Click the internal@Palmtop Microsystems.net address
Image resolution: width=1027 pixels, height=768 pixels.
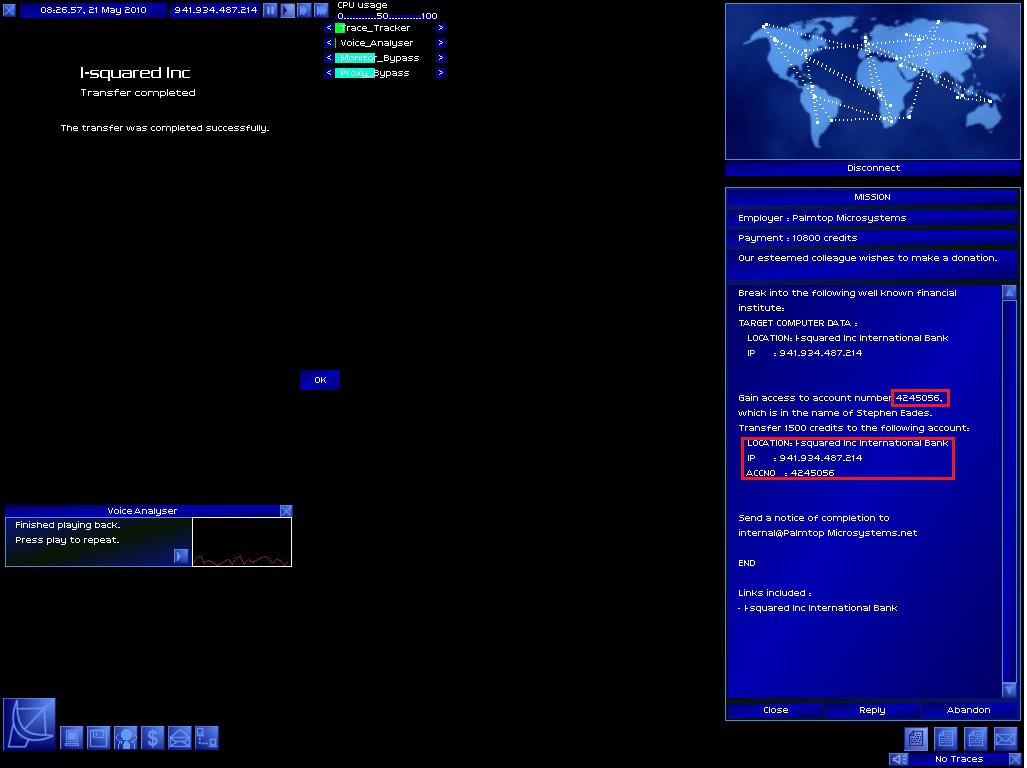[827, 533]
